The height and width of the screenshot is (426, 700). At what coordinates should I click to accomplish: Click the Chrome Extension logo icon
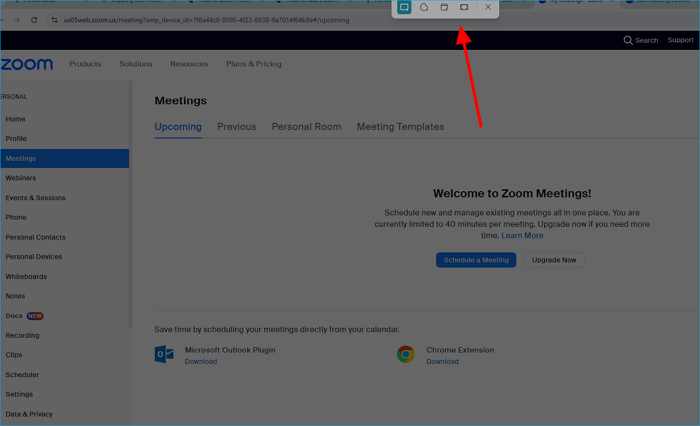(x=405, y=355)
